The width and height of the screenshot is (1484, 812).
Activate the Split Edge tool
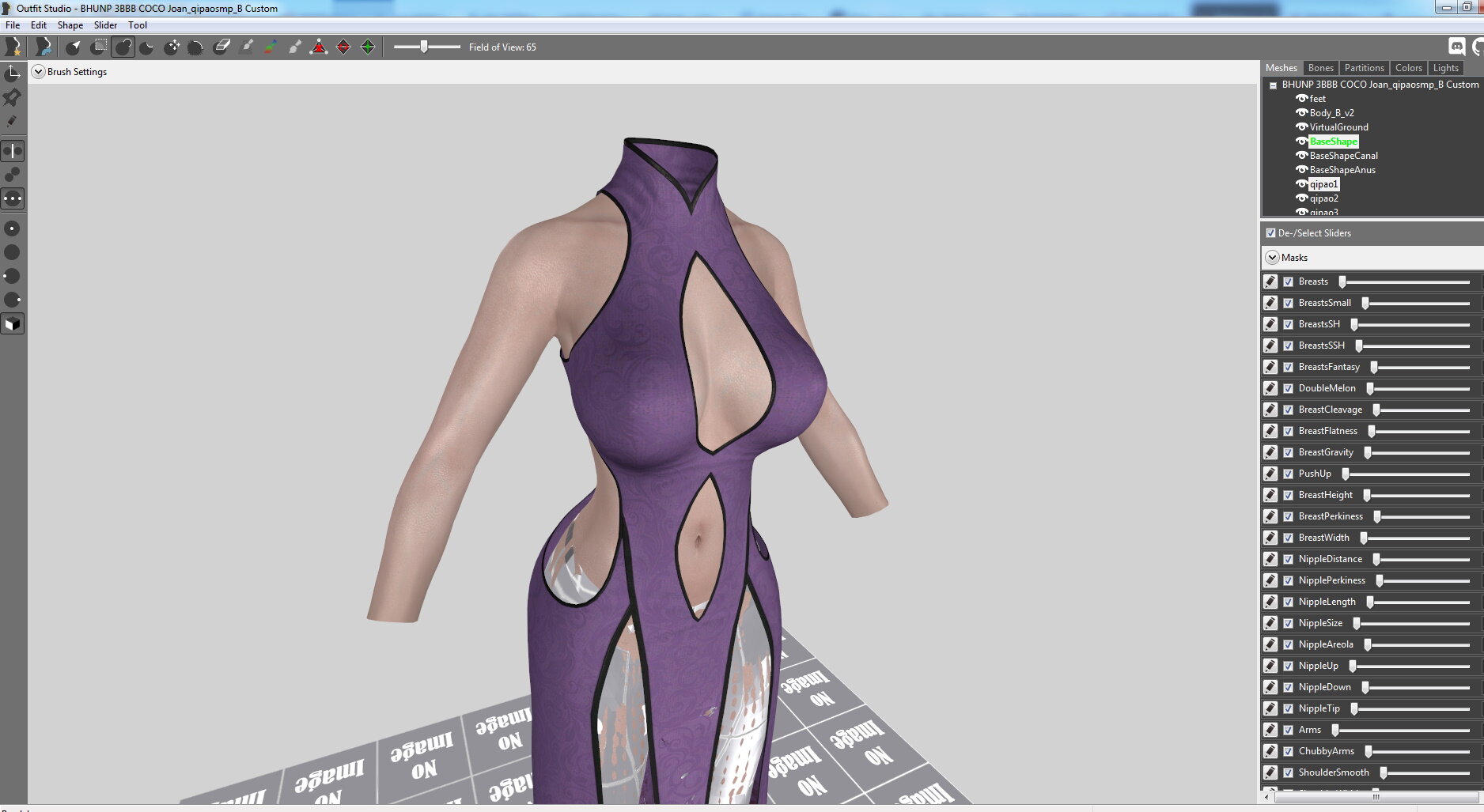(368, 47)
